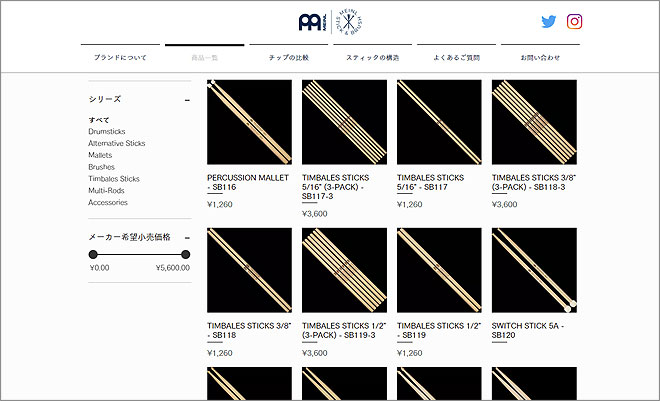Screen dimensions: 660x401
Task: Open the ブランドについて menu item
Action: pos(121,58)
